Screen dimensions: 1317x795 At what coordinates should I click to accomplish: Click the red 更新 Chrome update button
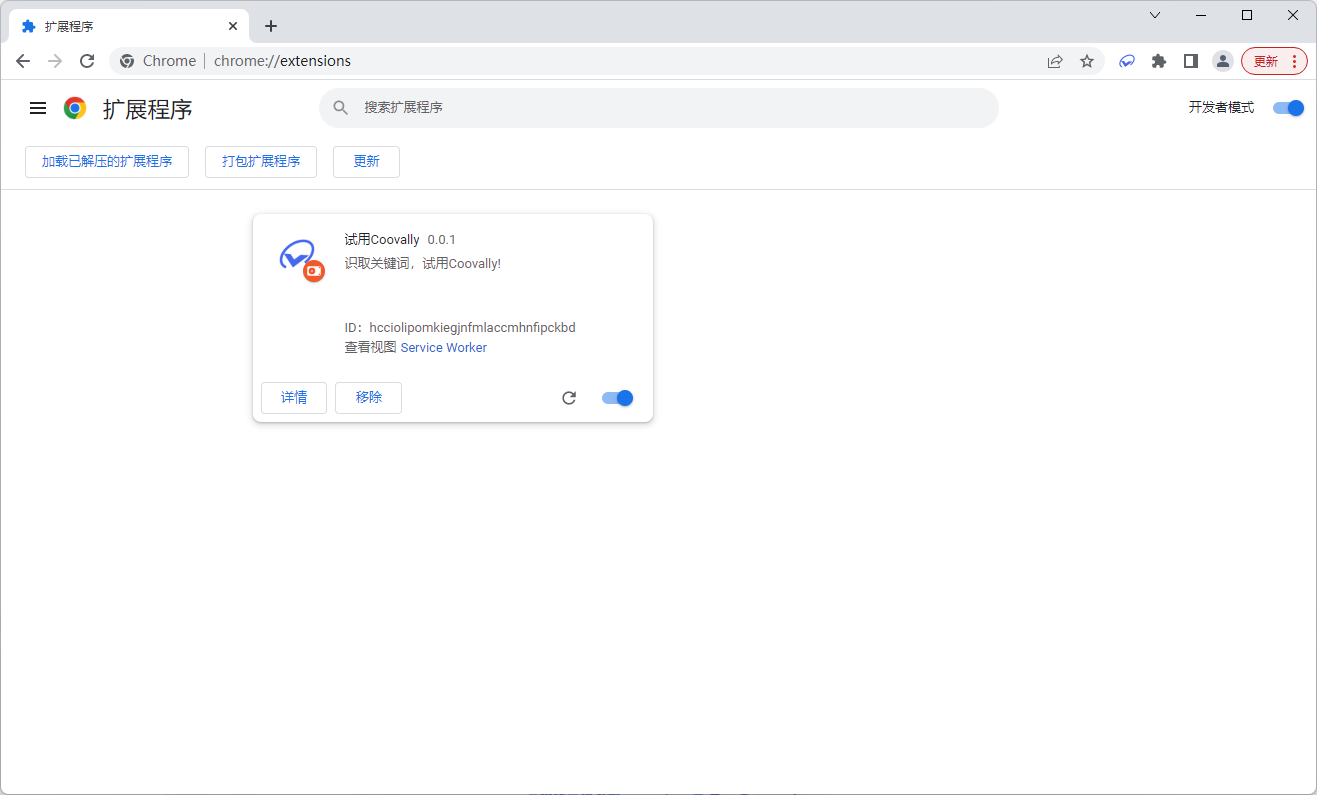(x=1274, y=61)
